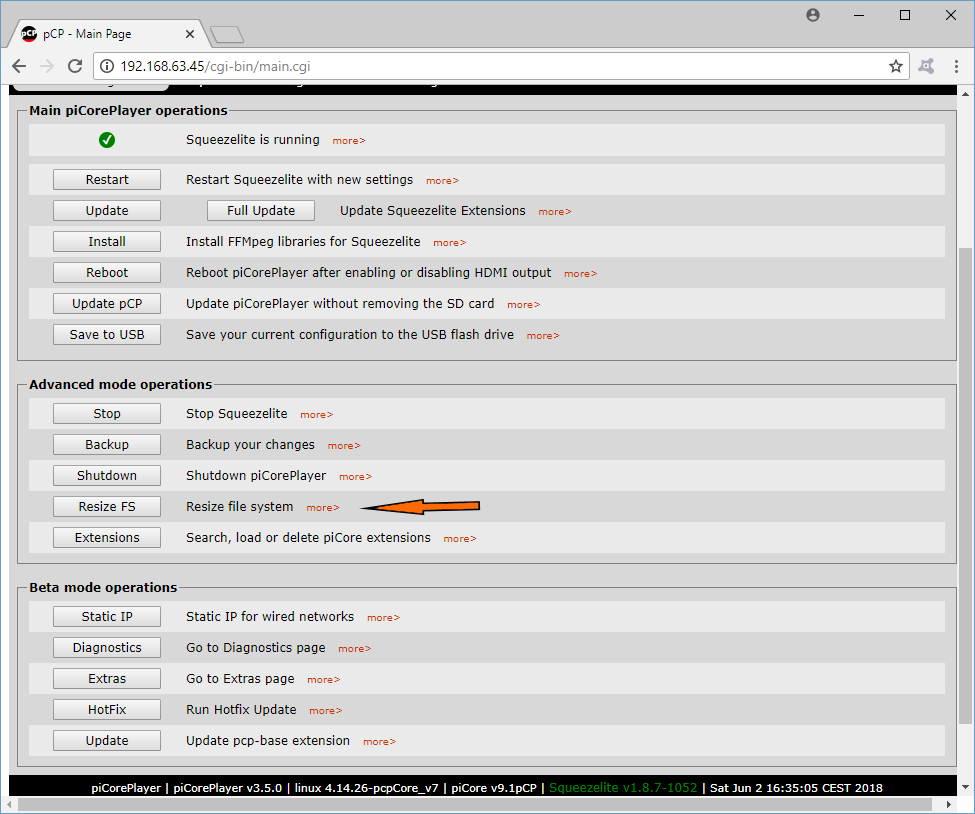The width and height of the screenshot is (975, 814).
Task: Click the Resize FS button
Action: point(107,507)
